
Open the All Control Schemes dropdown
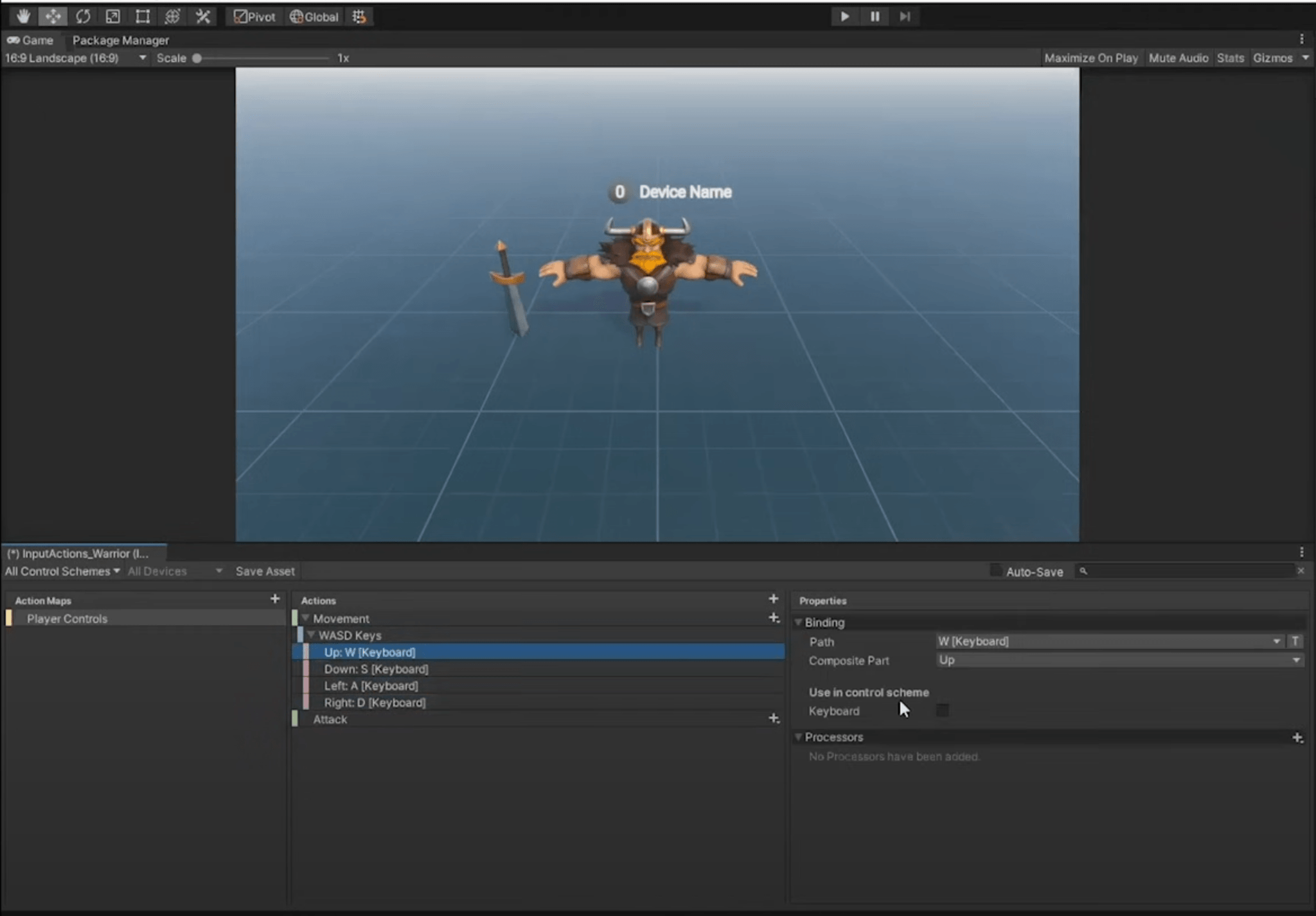coord(61,570)
